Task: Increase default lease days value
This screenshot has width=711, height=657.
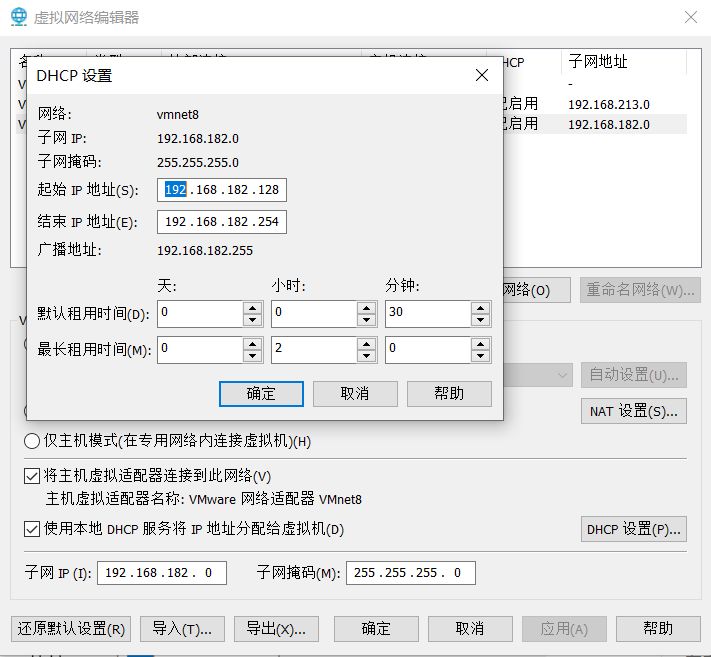Action: (253, 308)
